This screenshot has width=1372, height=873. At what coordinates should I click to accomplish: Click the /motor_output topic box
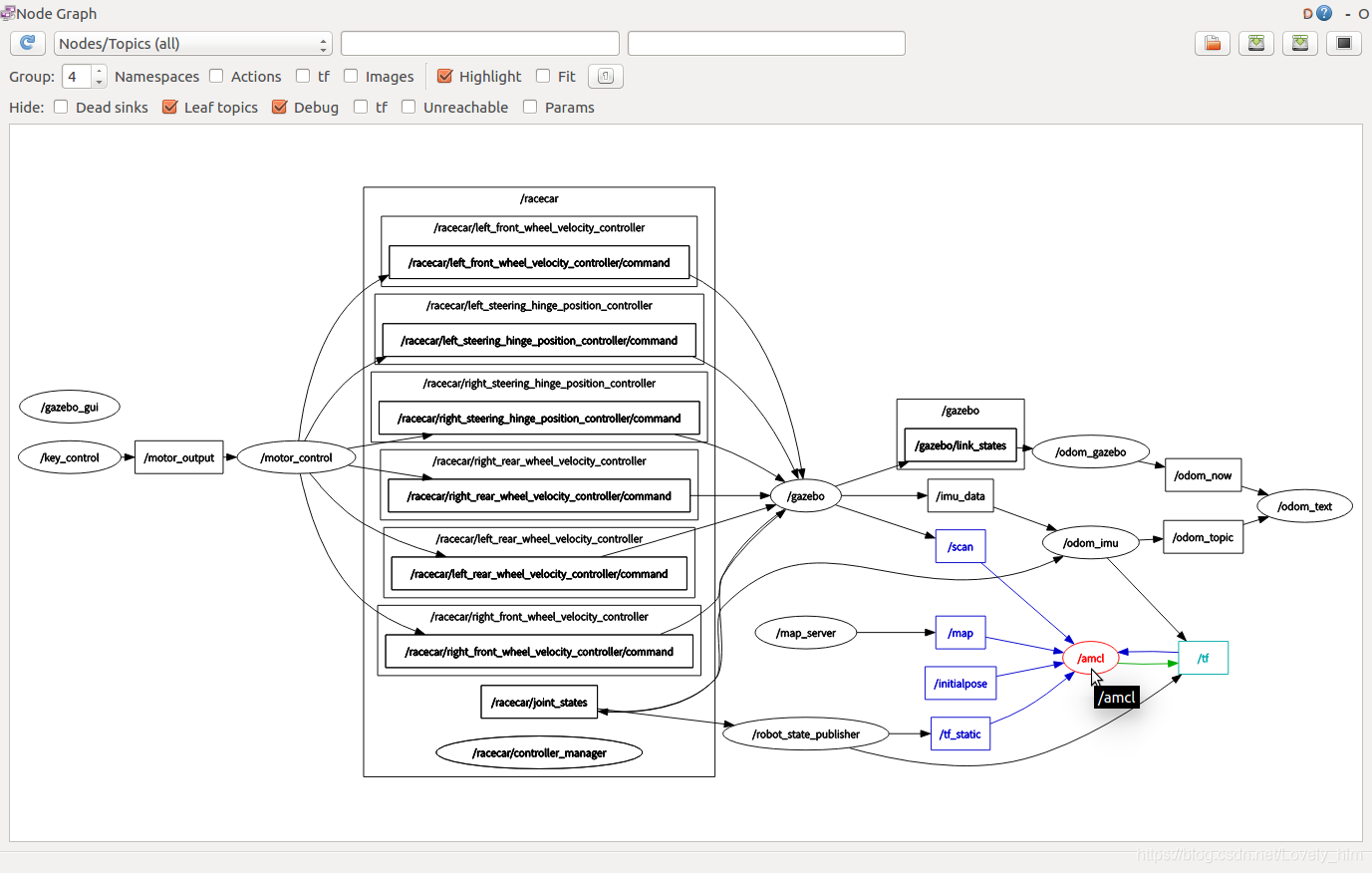[179, 457]
